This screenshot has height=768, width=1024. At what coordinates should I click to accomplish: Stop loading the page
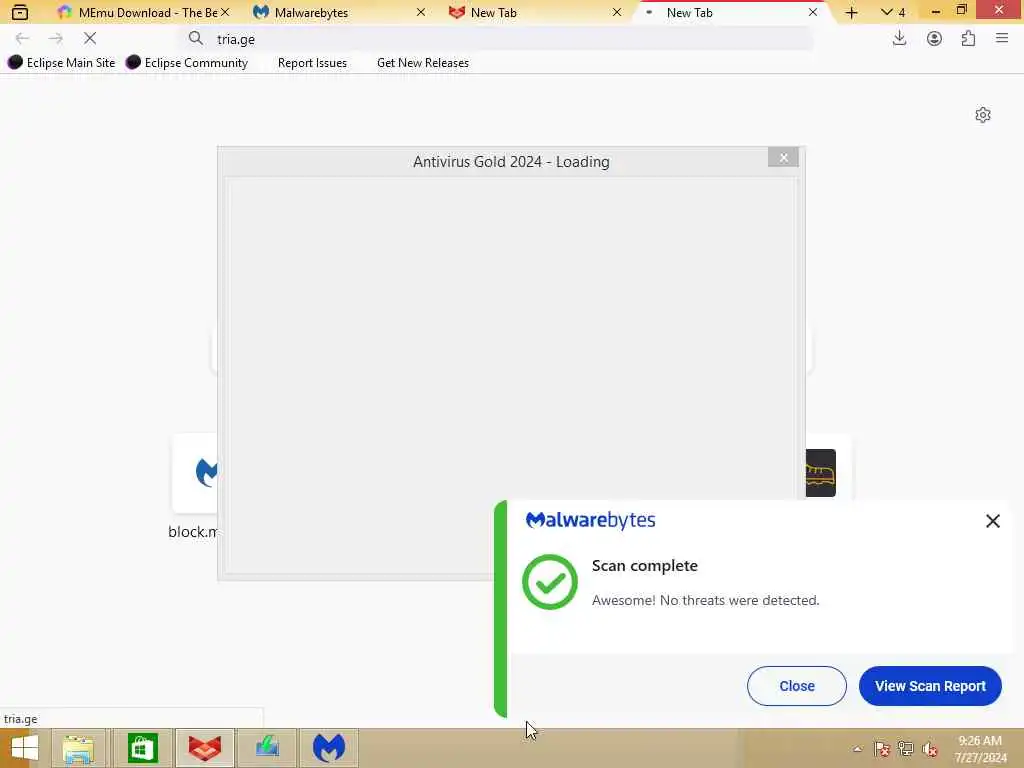click(x=90, y=39)
